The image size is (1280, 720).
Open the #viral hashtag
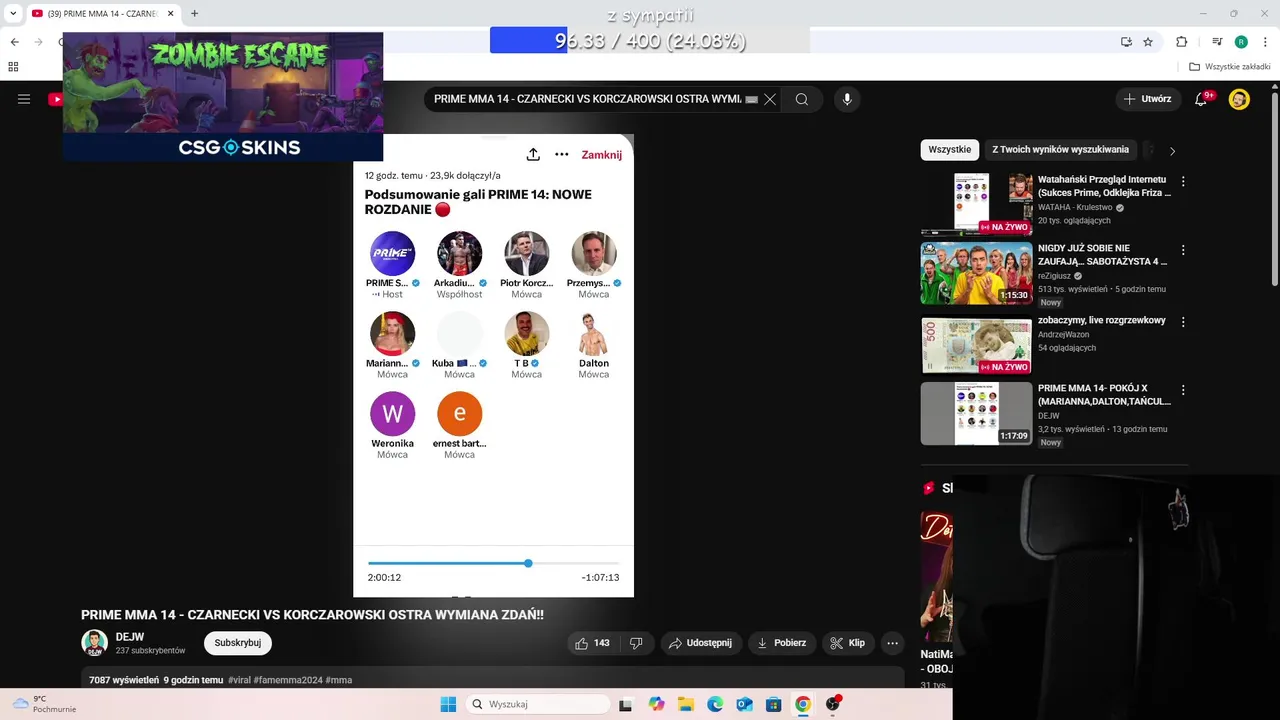240,680
